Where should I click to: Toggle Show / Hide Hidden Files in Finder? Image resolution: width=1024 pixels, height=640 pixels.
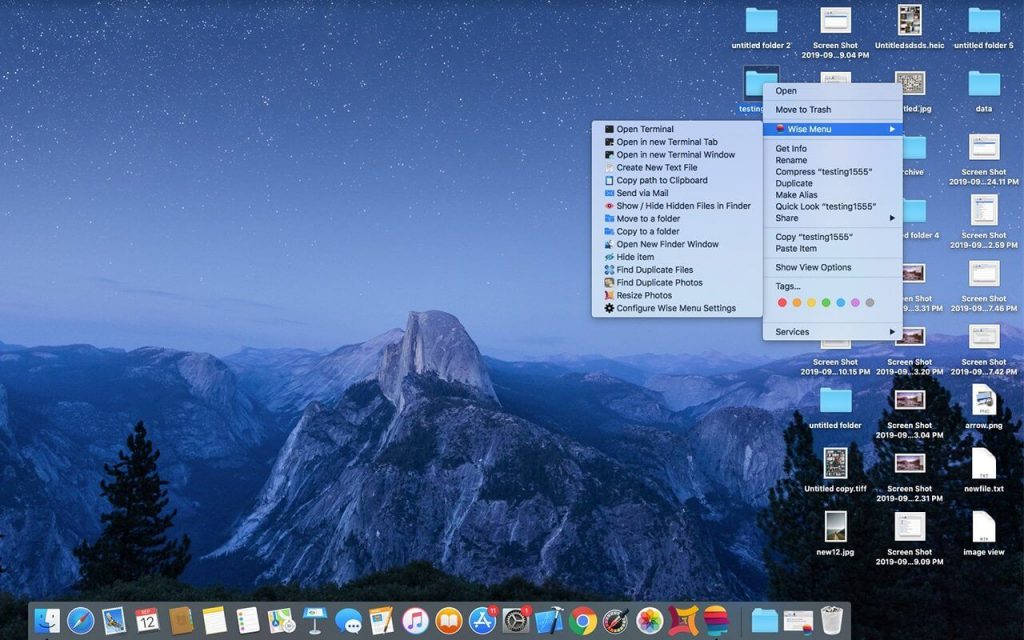tap(683, 206)
